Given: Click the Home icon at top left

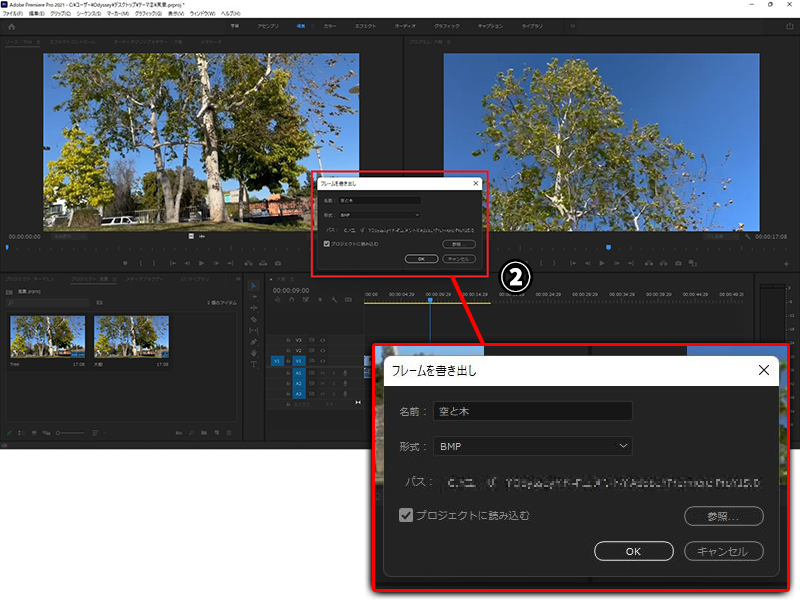Looking at the screenshot, I should (x=11, y=26).
